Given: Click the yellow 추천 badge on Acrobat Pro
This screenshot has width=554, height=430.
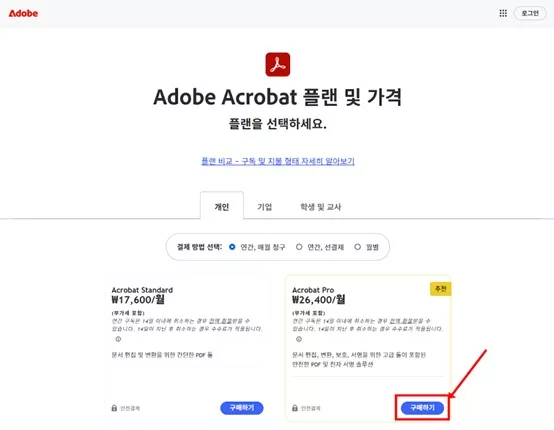Looking at the screenshot, I should coord(440,289).
